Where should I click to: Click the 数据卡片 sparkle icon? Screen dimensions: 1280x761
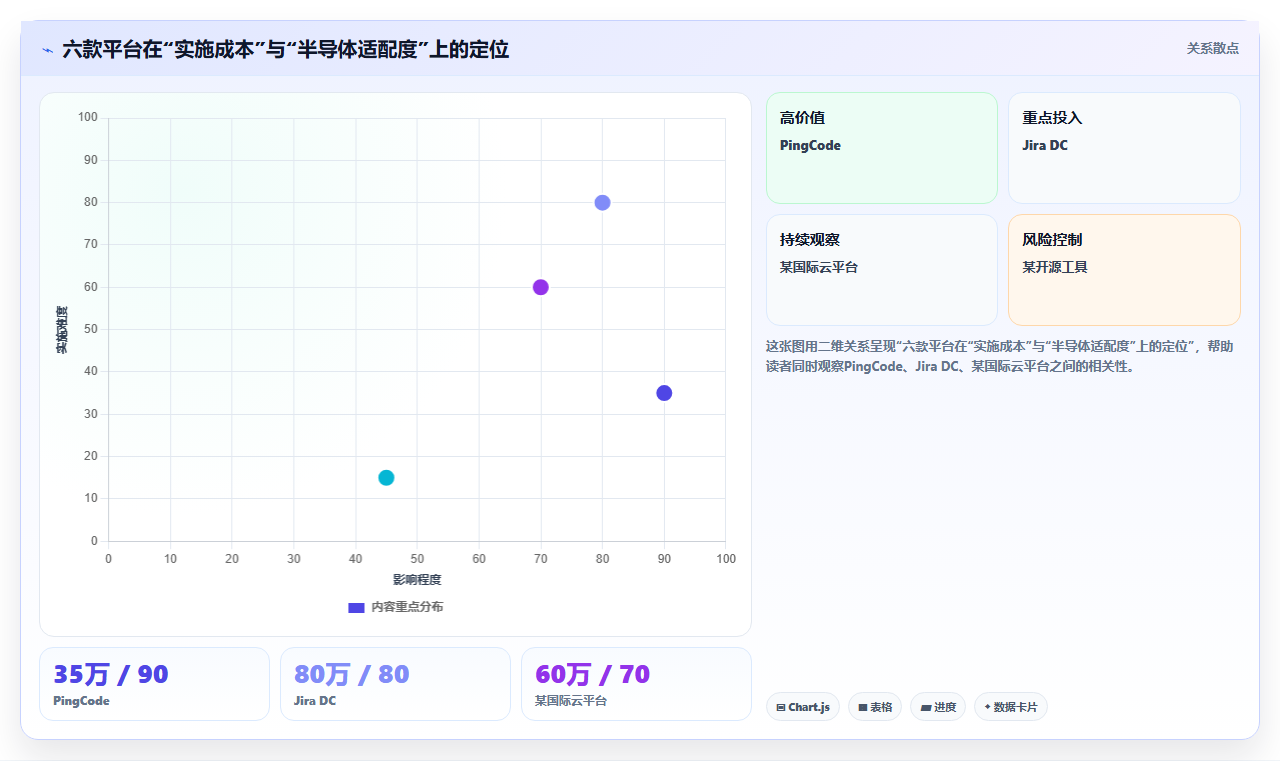click(987, 707)
